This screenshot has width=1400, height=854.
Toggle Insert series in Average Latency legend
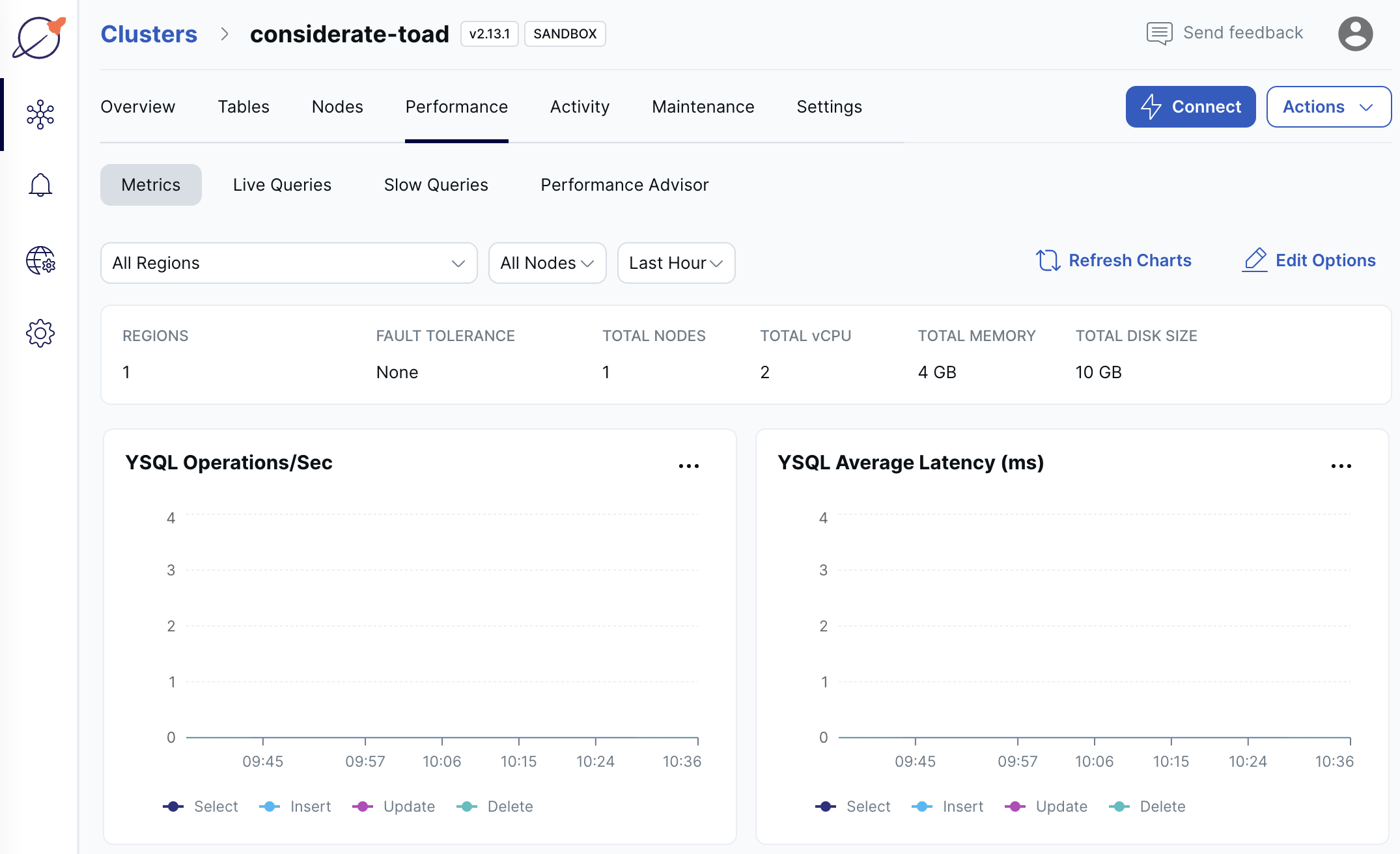947,806
